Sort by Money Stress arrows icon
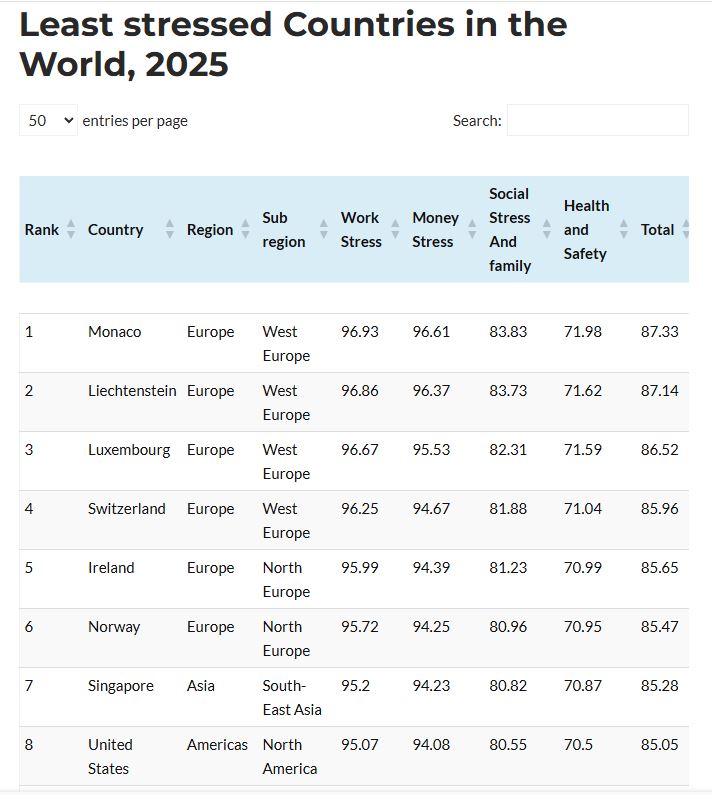The height and width of the screenshot is (795, 712). pyautogui.click(x=472, y=229)
